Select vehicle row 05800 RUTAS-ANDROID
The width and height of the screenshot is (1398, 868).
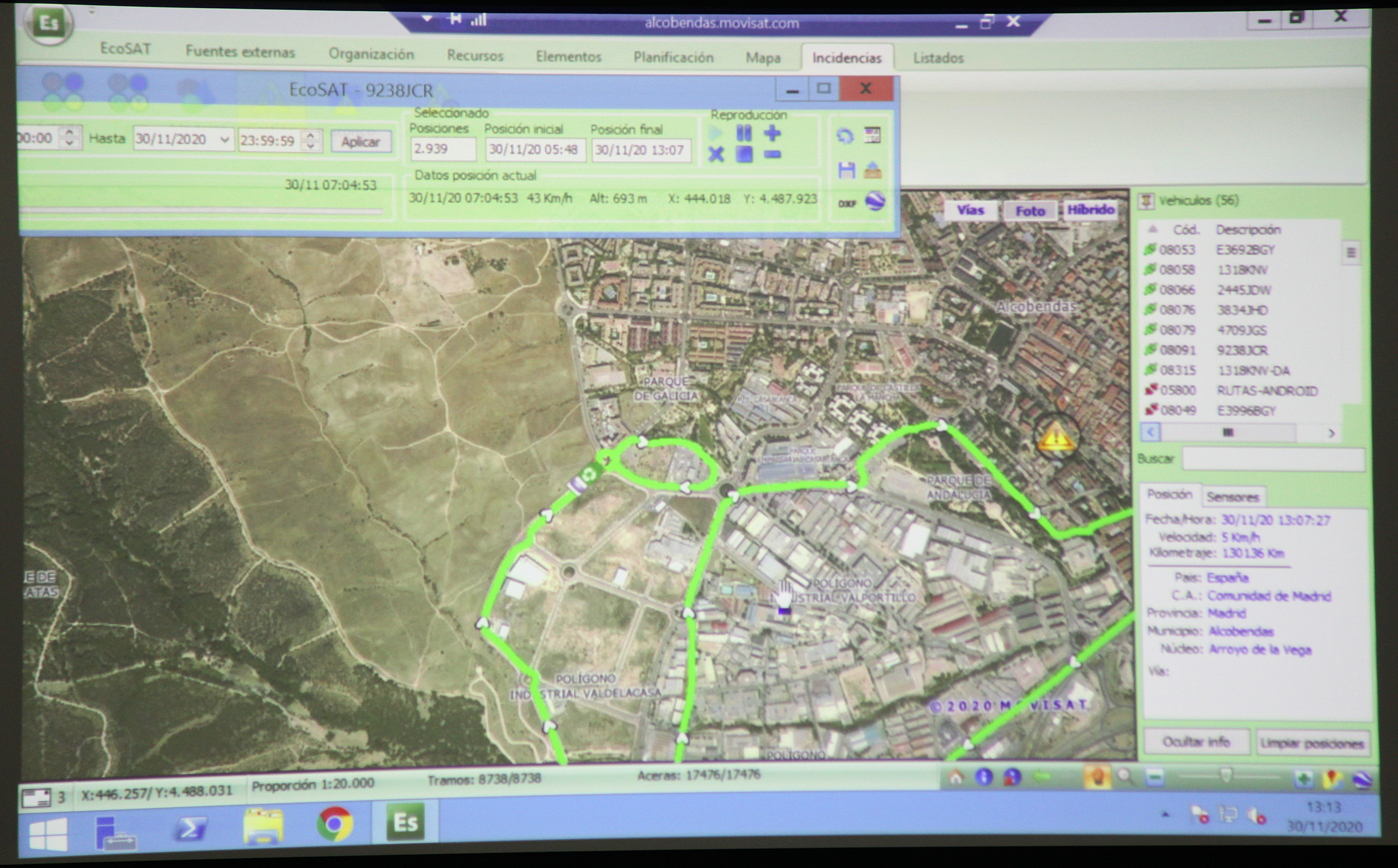1240,391
